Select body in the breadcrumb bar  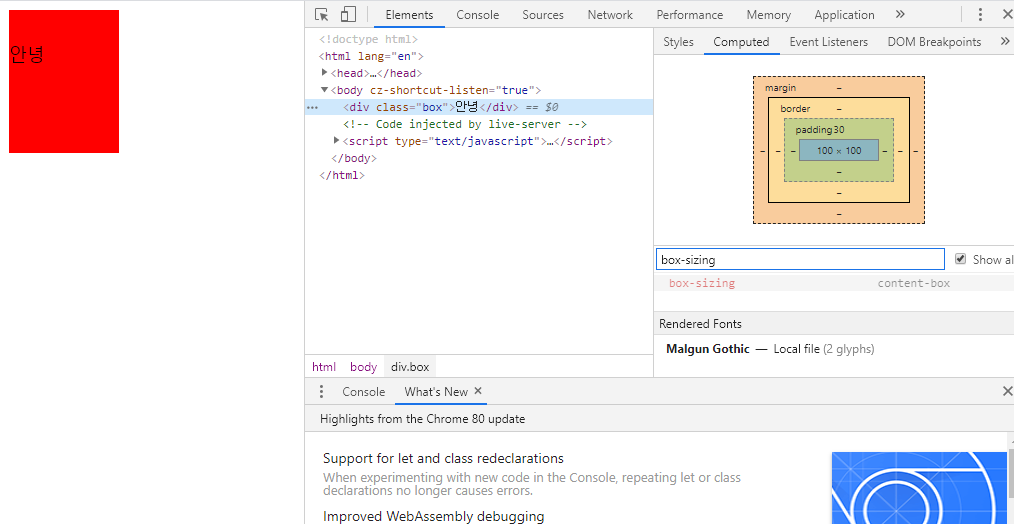(x=363, y=367)
